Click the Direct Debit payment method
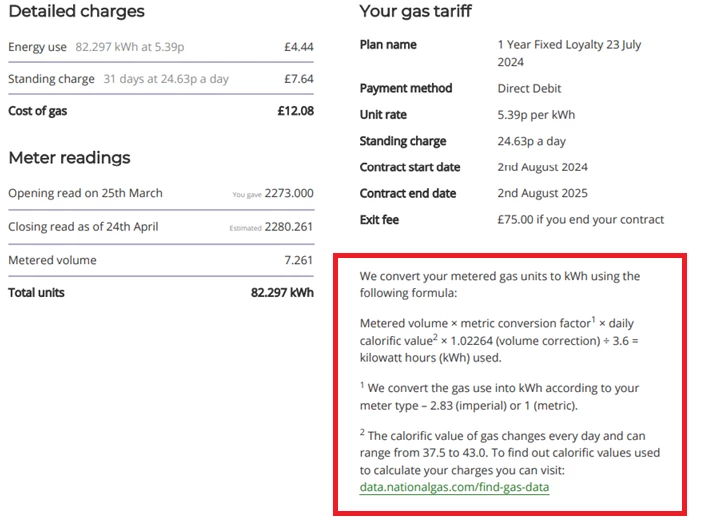 528,89
